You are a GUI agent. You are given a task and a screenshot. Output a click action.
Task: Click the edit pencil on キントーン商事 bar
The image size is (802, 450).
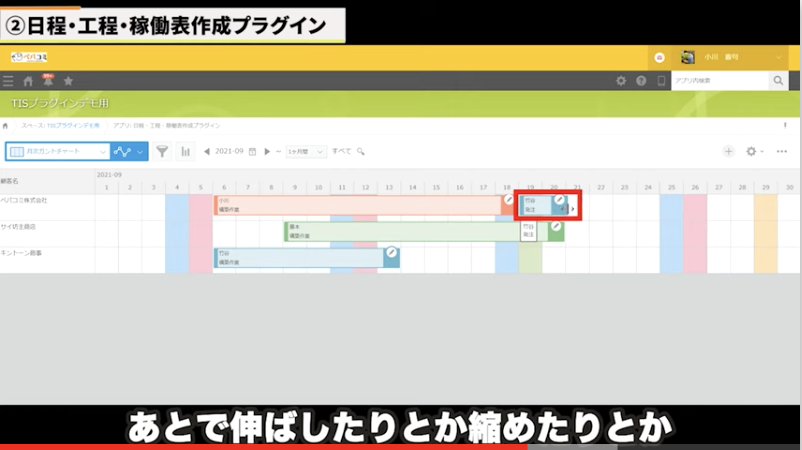(392, 252)
